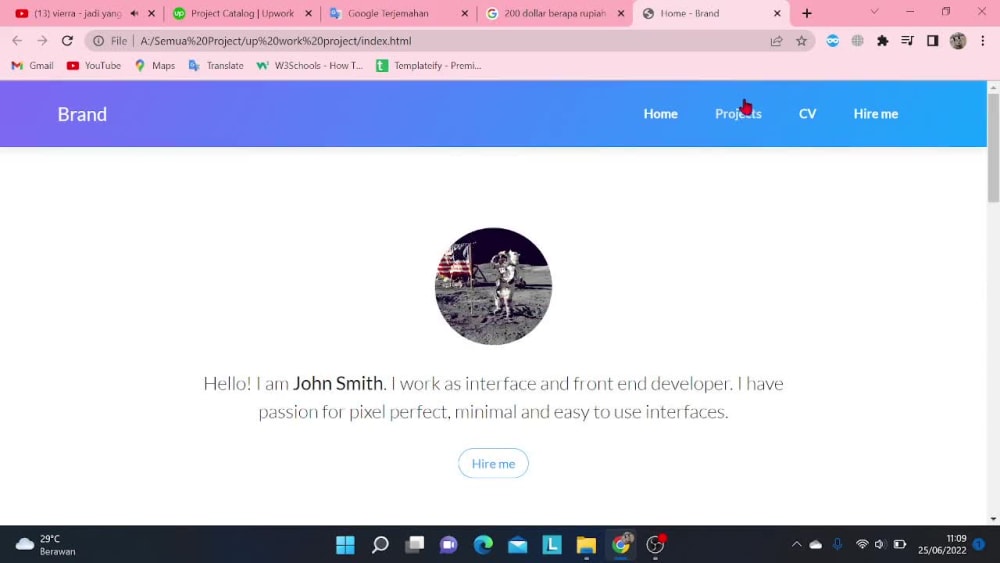Click the grey globe extension icon
The width and height of the screenshot is (1000, 563).
click(x=858, y=41)
